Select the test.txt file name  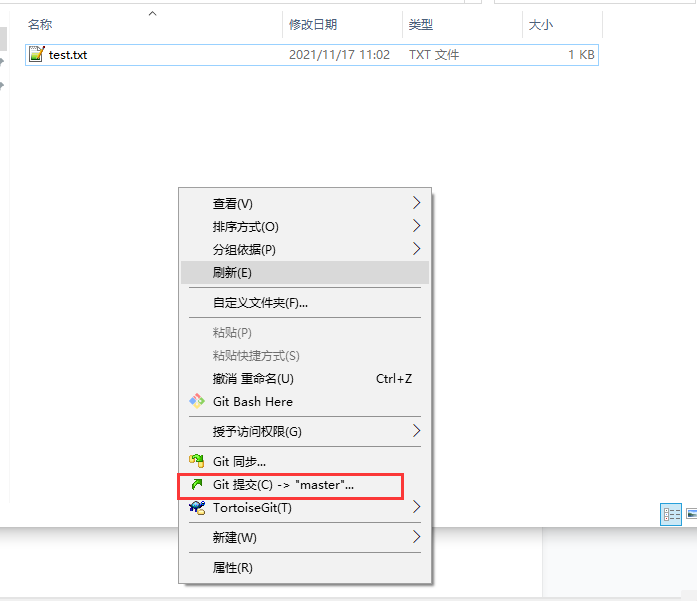tap(68, 55)
